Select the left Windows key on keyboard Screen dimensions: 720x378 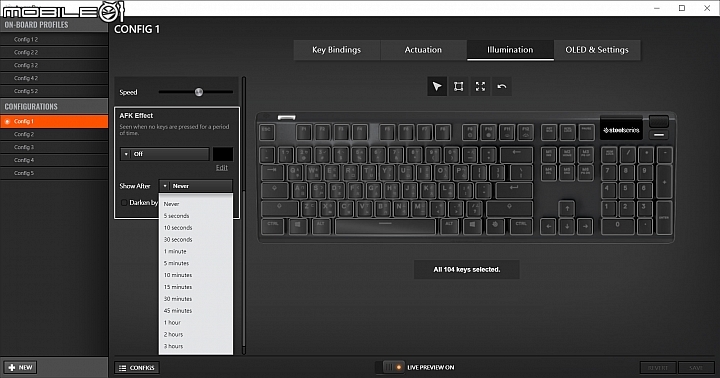pyautogui.click(x=298, y=226)
